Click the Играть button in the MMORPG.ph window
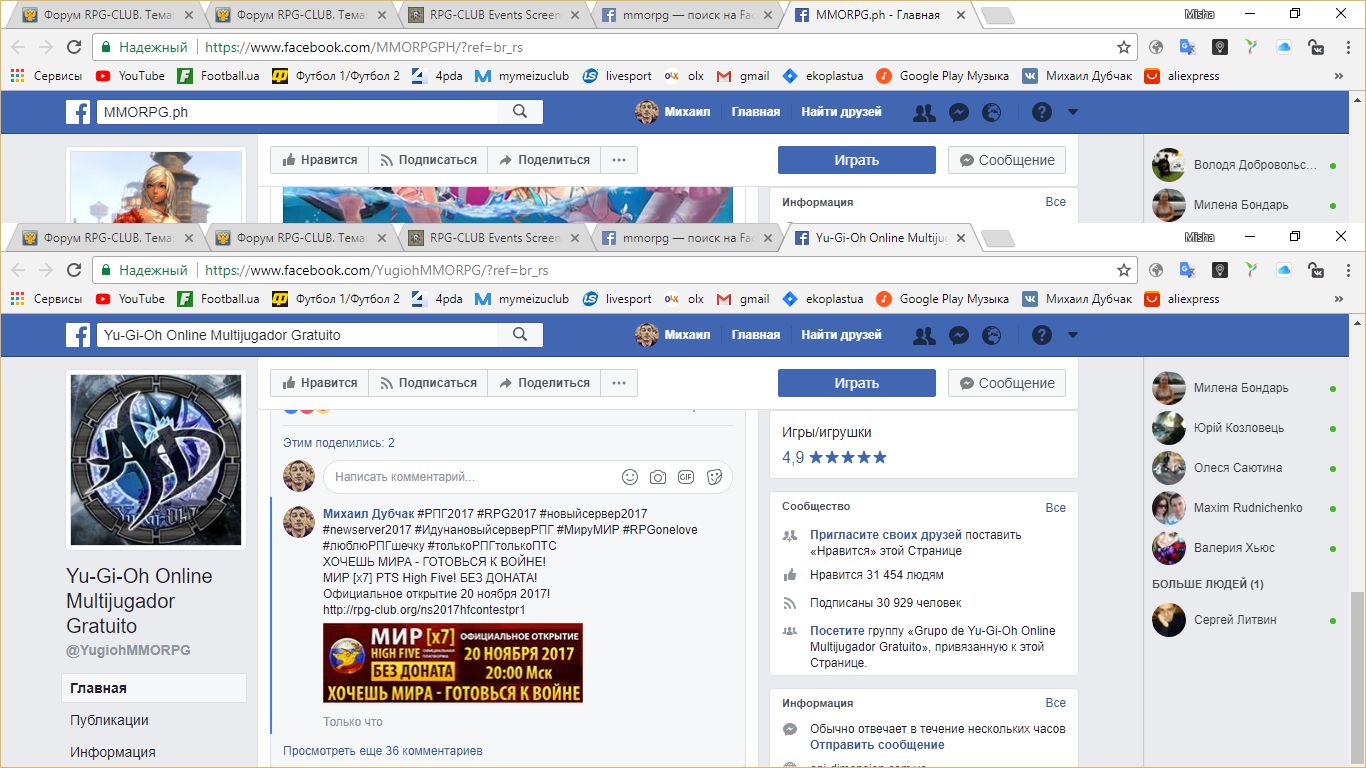 click(857, 160)
